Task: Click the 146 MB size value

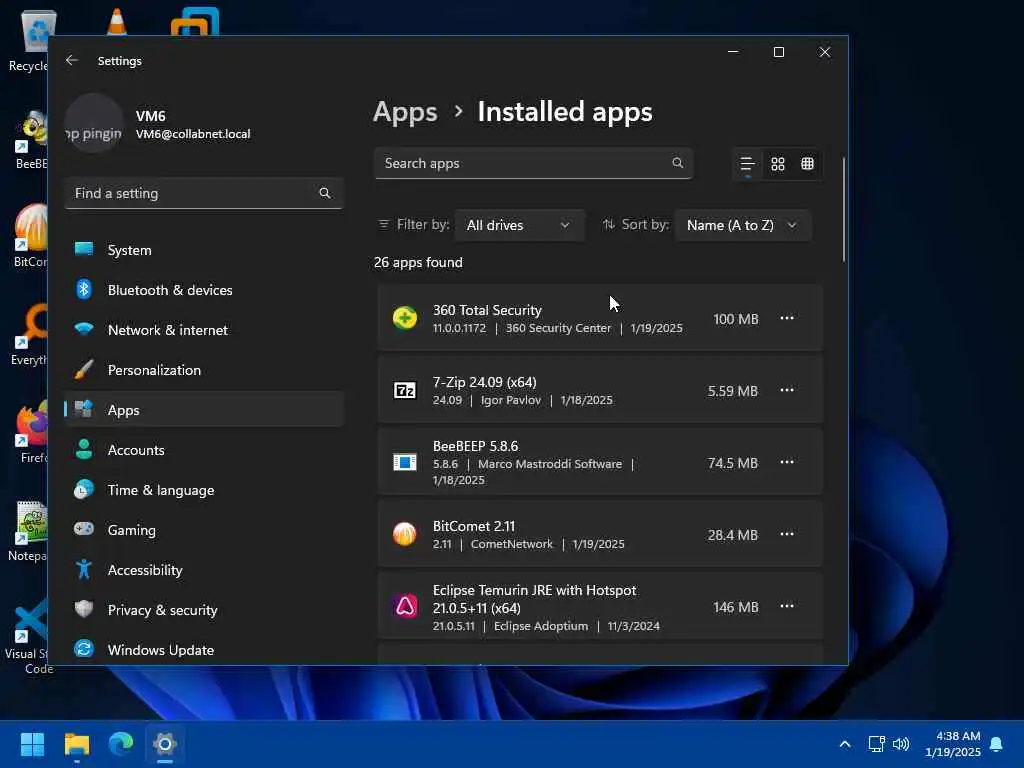Action: pyautogui.click(x=735, y=607)
